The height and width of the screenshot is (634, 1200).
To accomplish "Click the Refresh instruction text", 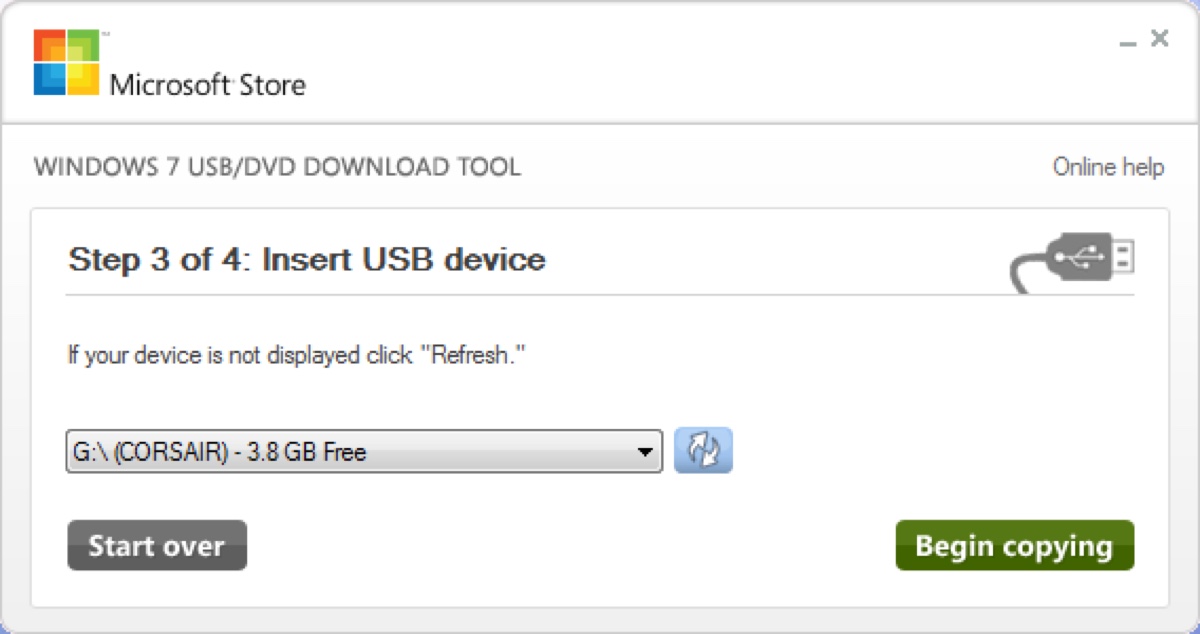I will coord(297,355).
